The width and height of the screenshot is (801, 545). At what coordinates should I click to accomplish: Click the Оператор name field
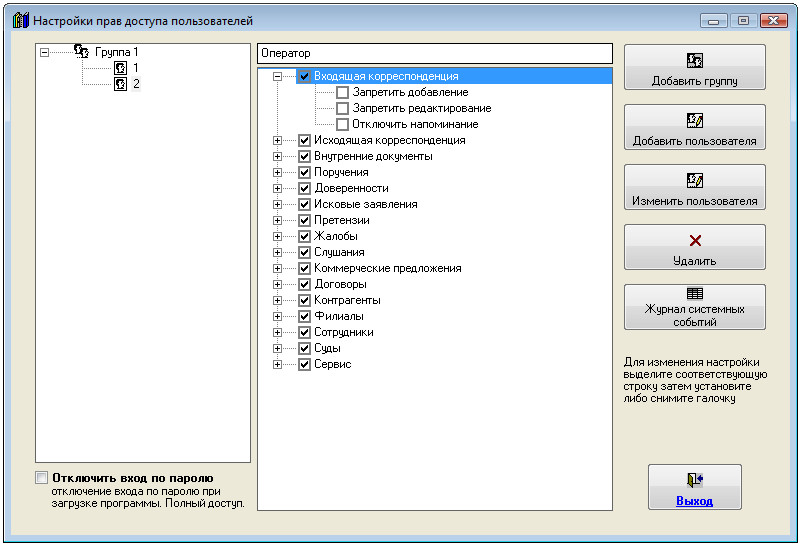coord(435,53)
